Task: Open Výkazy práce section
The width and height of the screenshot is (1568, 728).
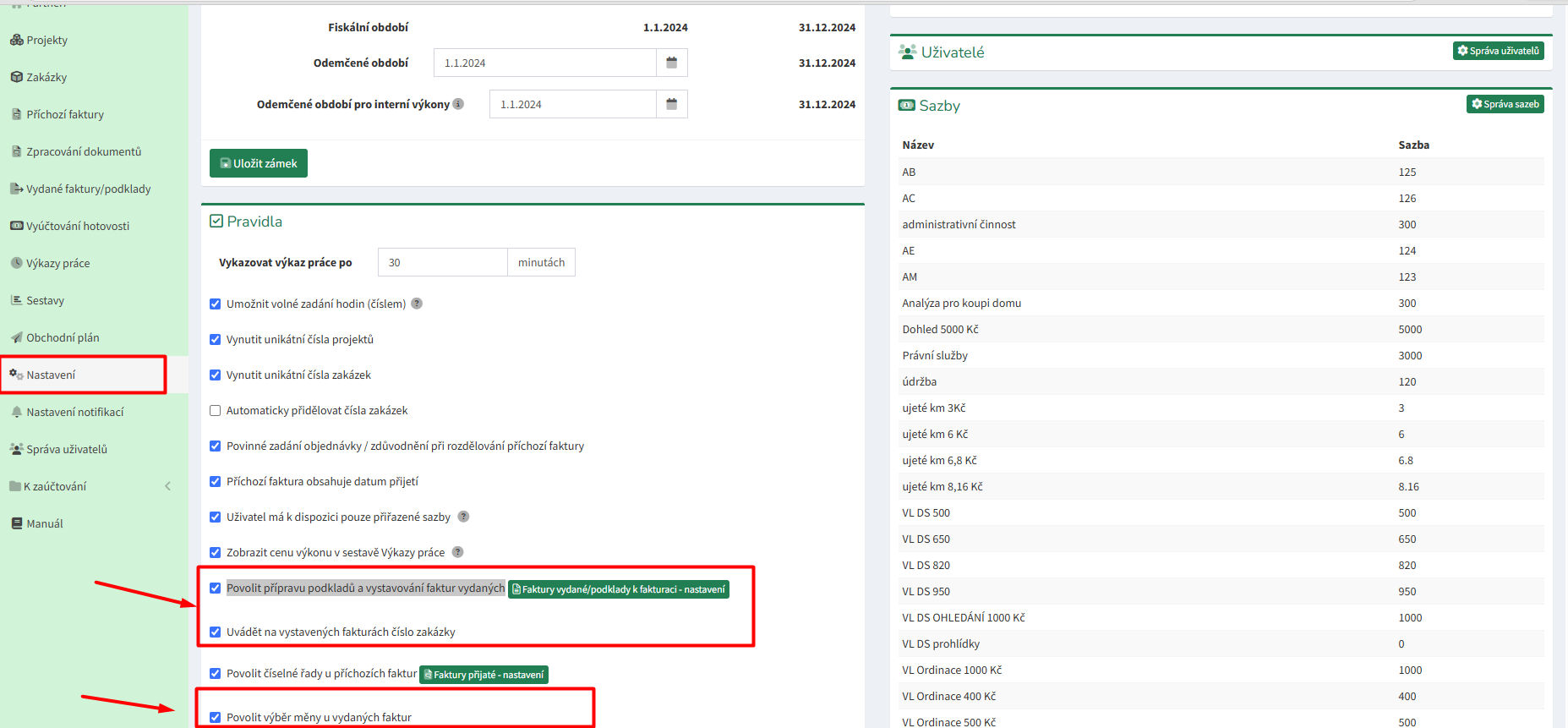Action: tap(58, 263)
